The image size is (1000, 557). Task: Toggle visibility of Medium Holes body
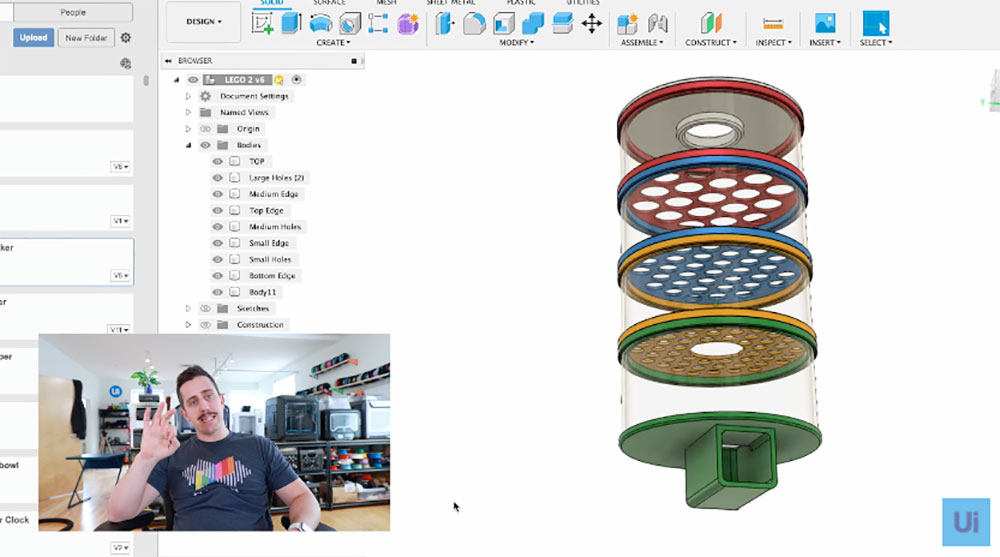pos(218,227)
